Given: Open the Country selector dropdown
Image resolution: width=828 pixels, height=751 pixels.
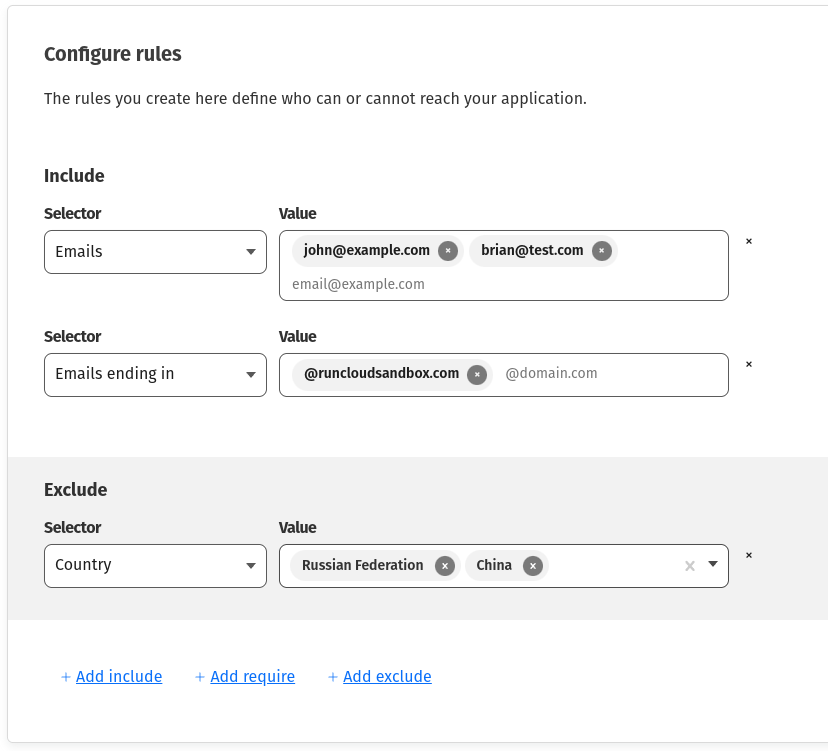Looking at the screenshot, I should pyautogui.click(x=155, y=565).
